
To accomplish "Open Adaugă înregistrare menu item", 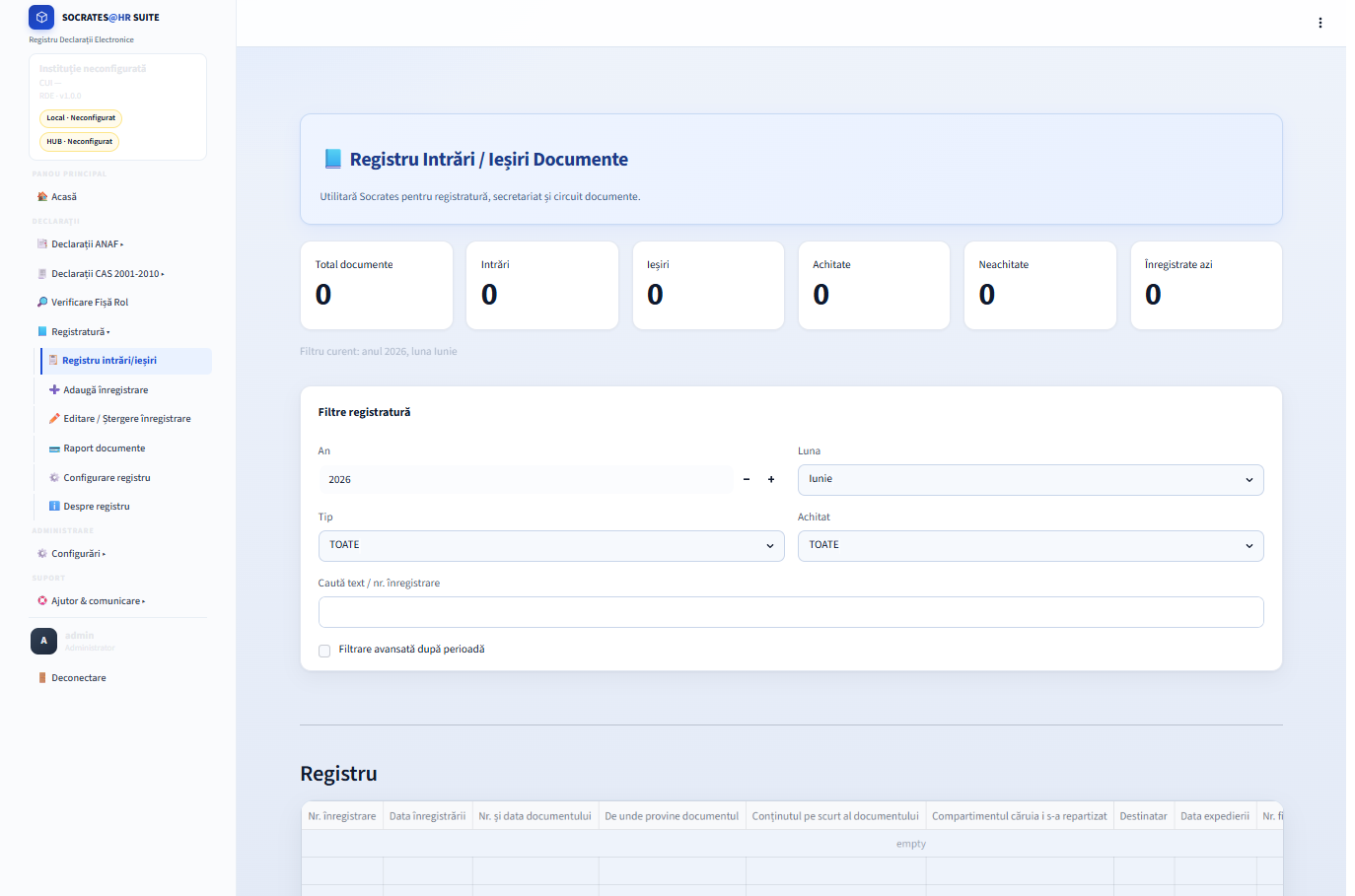I will (106, 390).
